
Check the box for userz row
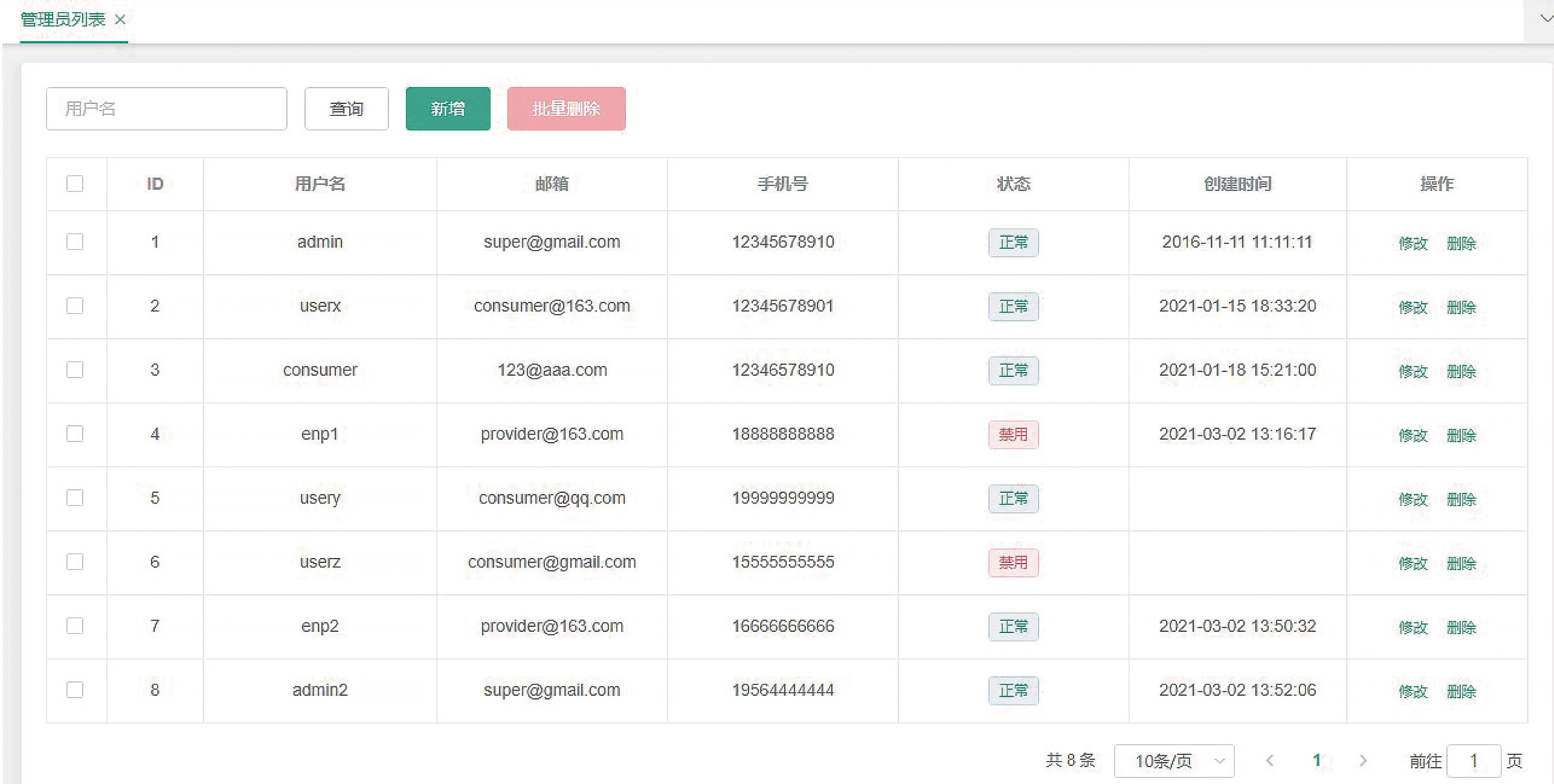[75, 561]
